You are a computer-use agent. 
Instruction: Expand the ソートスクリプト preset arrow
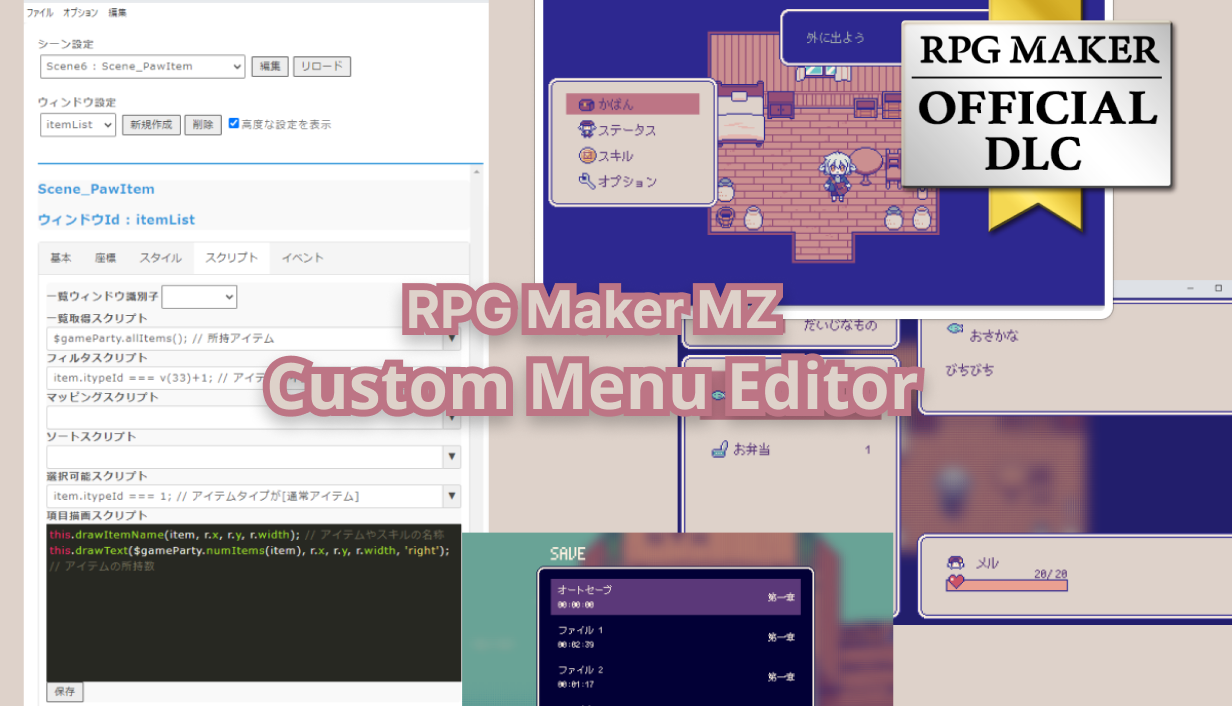tap(452, 457)
